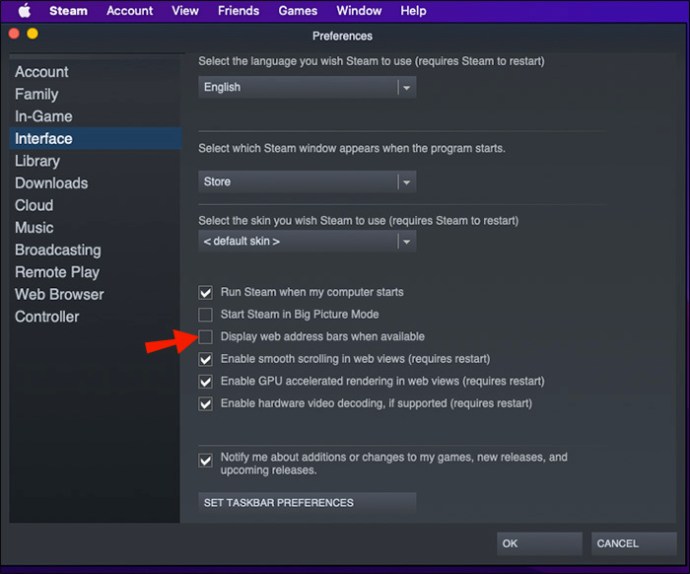The height and width of the screenshot is (574, 690).
Task: Click the skin dropdown arrow
Action: [407, 241]
